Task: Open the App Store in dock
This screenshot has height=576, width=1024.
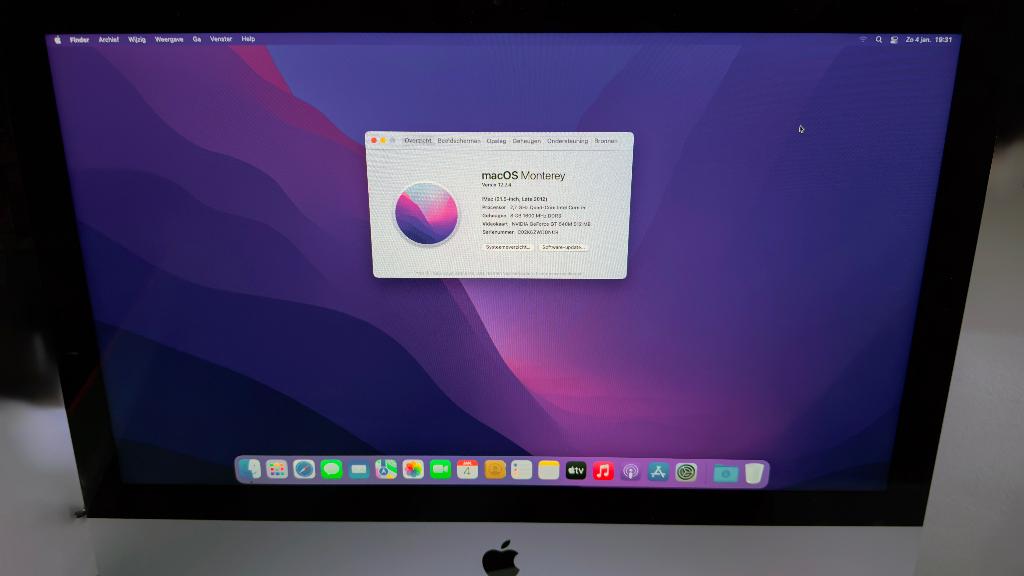Action: (x=658, y=472)
